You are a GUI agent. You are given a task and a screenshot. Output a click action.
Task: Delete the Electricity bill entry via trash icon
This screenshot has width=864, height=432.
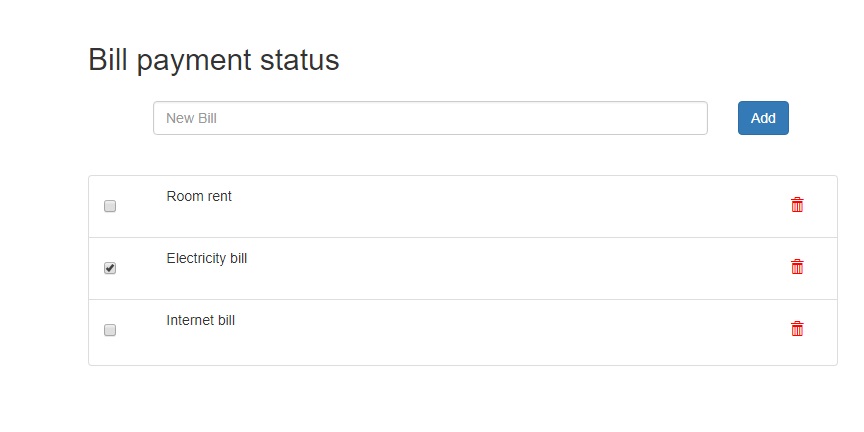coord(797,267)
